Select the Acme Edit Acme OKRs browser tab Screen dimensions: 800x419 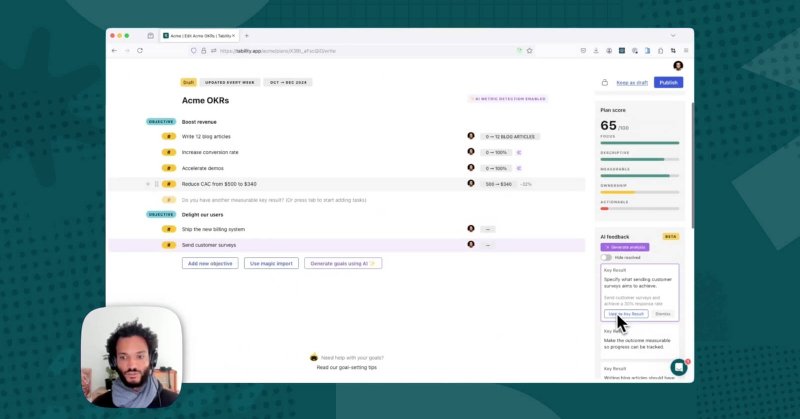click(x=197, y=36)
